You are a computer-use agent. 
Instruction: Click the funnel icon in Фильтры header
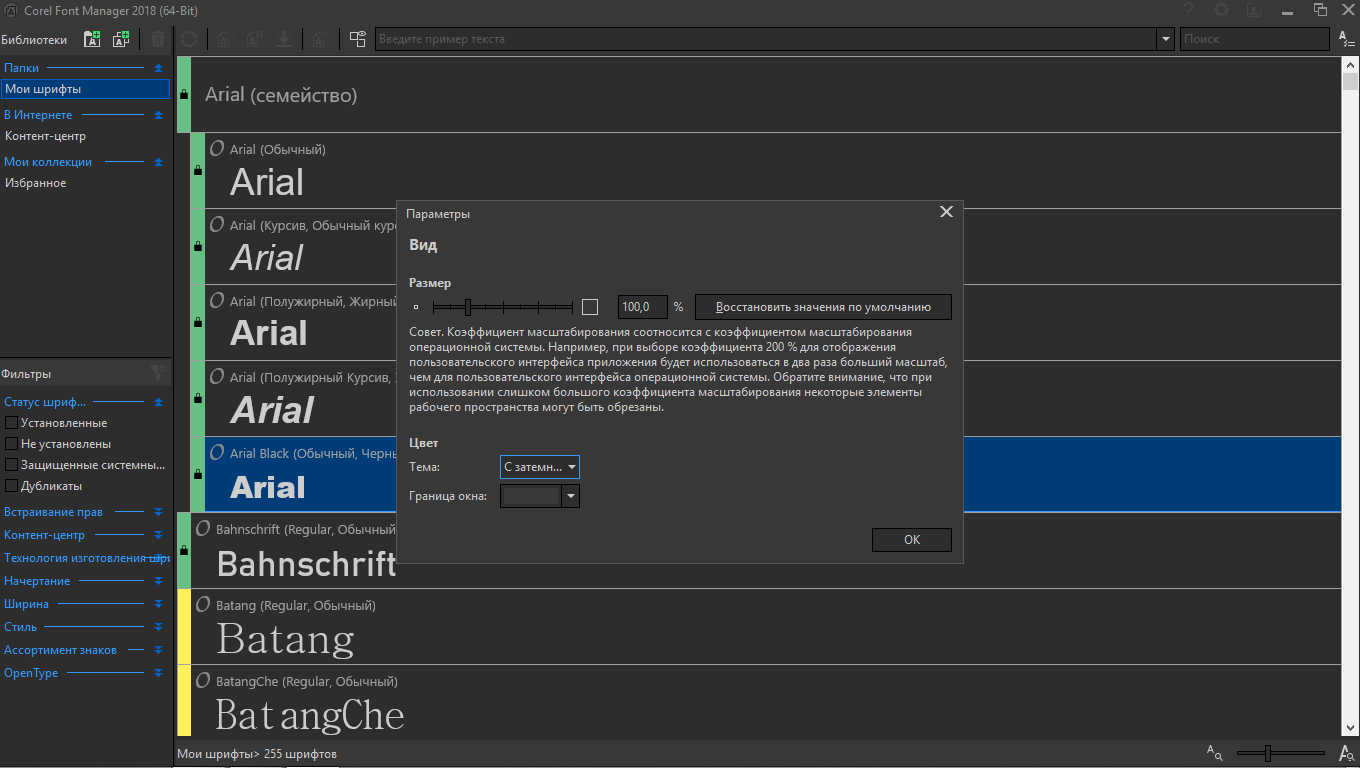(x=158, y=373)
